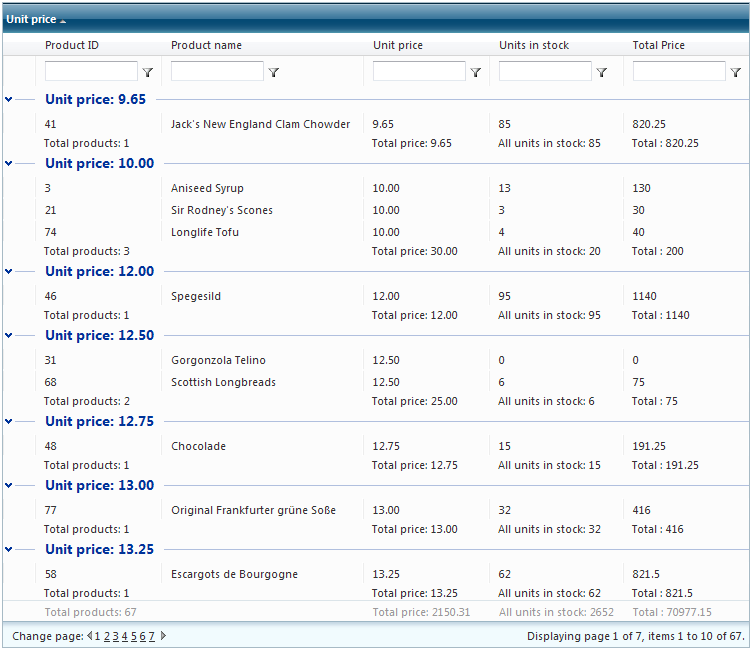Collapse the Unit price: 12.00 group
Image resolution: width=751 pixels, height=648 pixels.
pyautogui.click(x=9, y=271)
